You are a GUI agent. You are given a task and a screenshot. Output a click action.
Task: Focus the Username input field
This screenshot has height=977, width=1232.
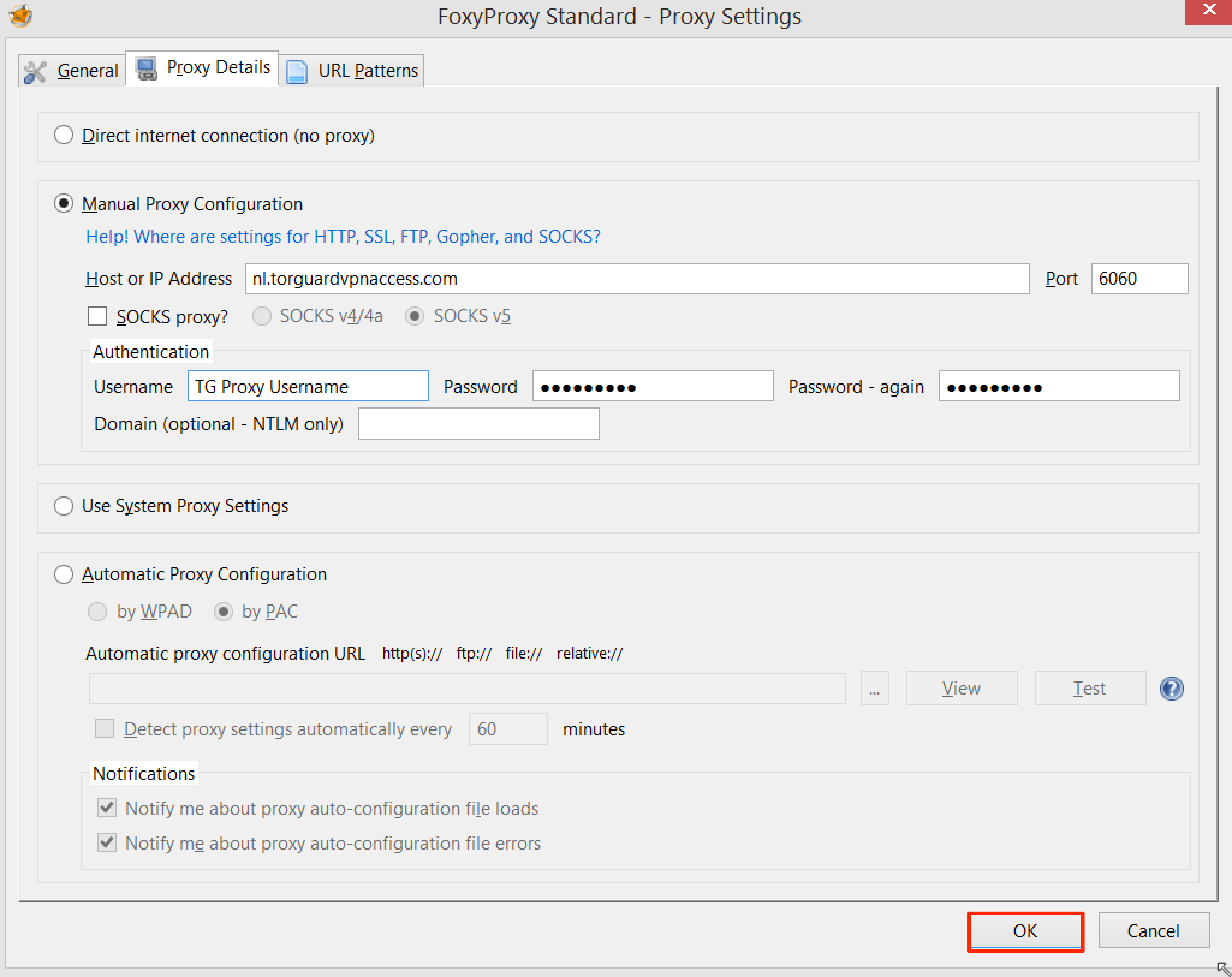pos(308,386)
